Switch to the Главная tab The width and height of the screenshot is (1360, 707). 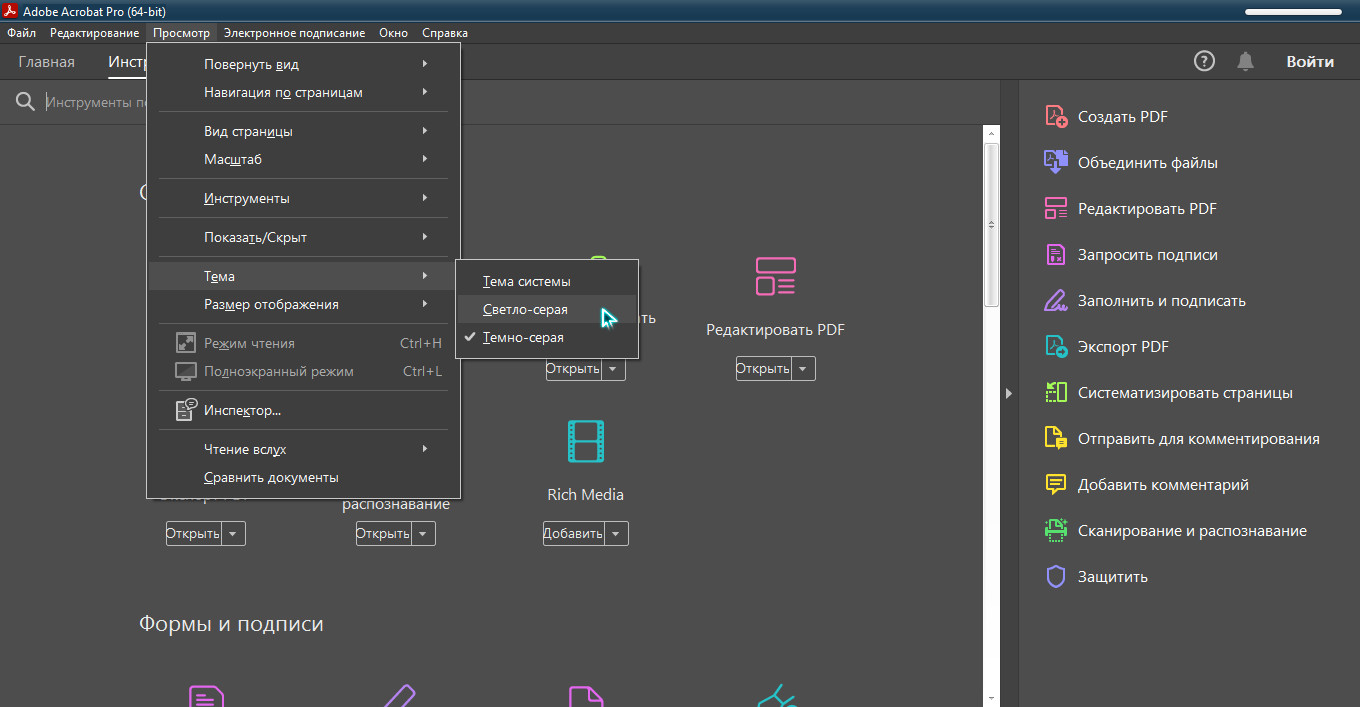(46, 62)
